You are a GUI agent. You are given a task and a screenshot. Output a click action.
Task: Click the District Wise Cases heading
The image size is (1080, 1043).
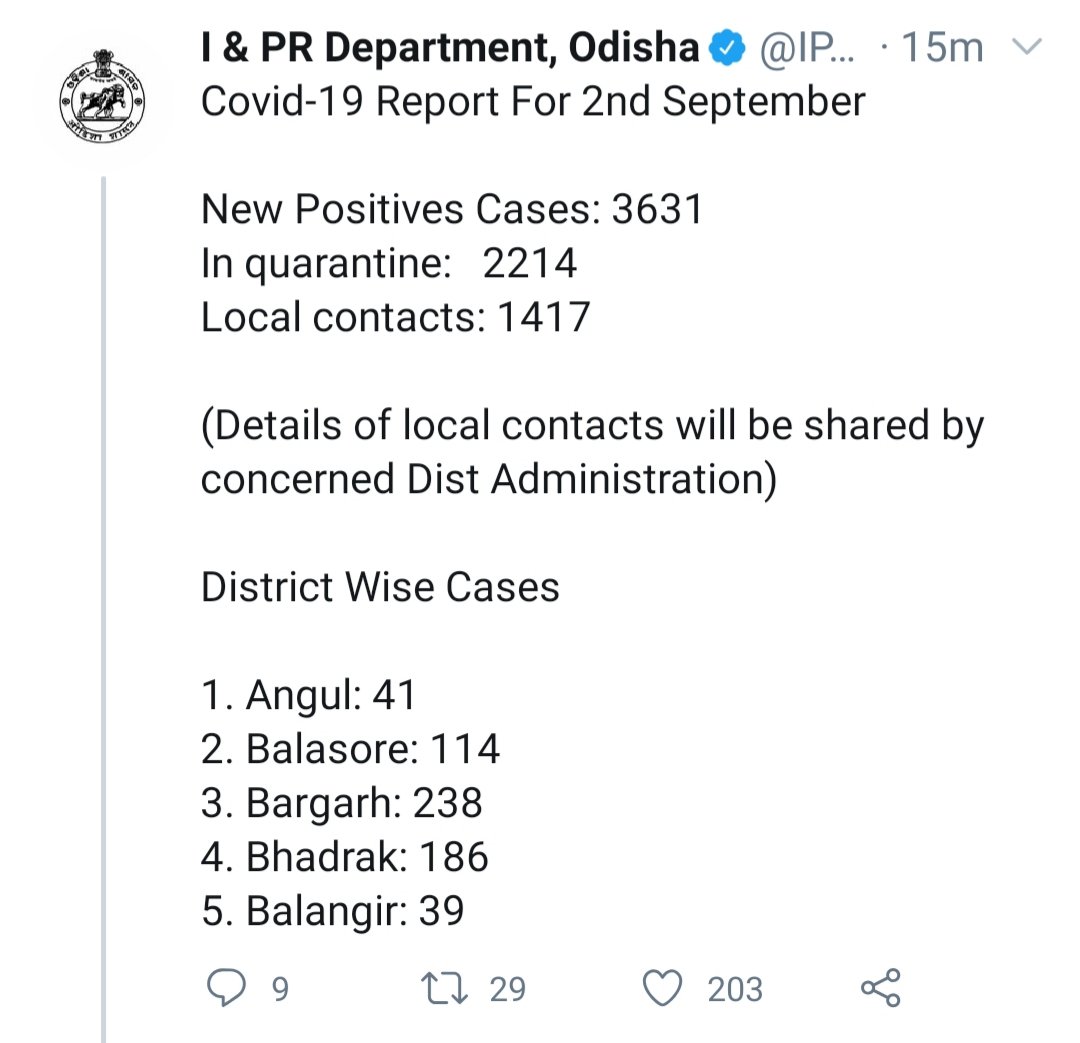click(380, 587)
